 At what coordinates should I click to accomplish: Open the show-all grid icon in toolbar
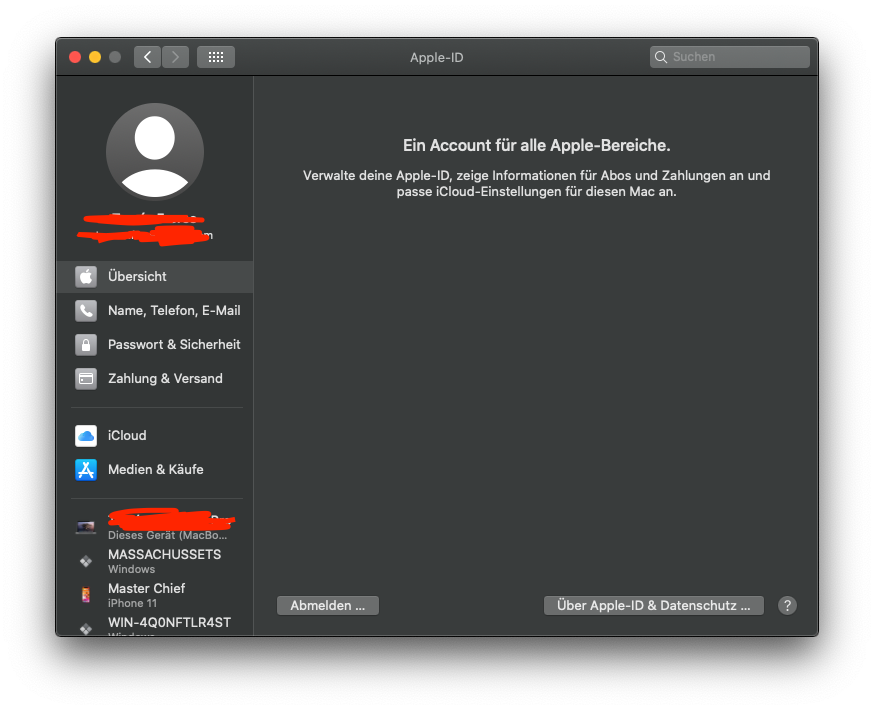click(215, 57)
